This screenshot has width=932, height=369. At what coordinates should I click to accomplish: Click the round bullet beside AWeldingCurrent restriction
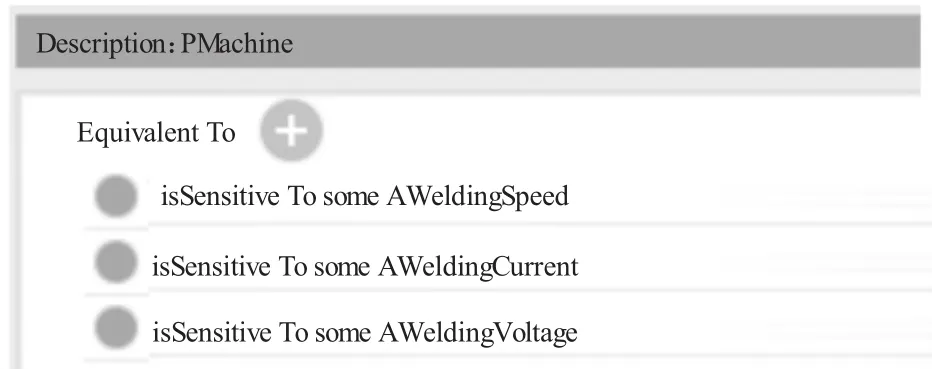pos(116,261)
